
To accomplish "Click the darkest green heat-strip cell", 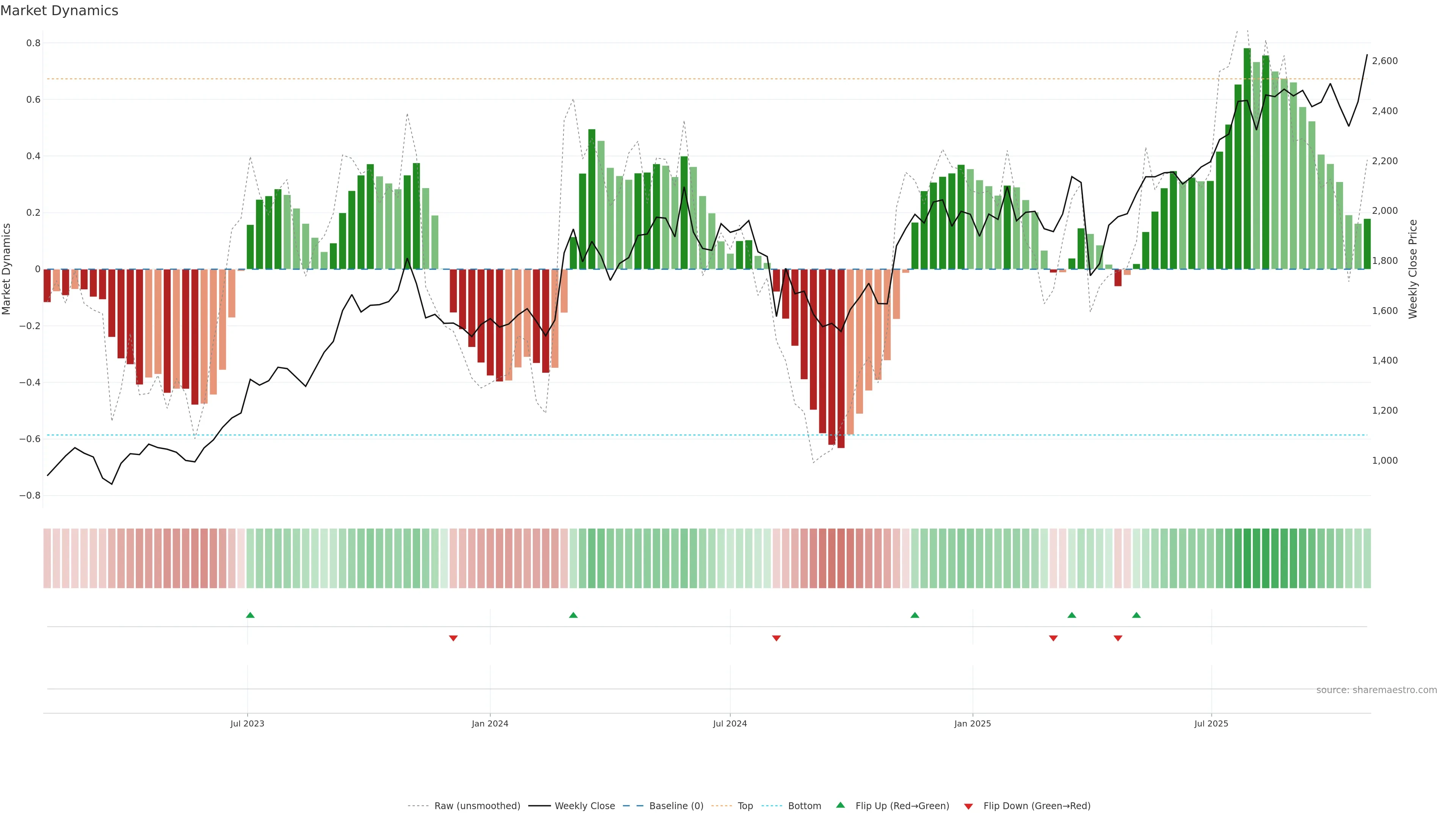I will (x=1247, y=559).
